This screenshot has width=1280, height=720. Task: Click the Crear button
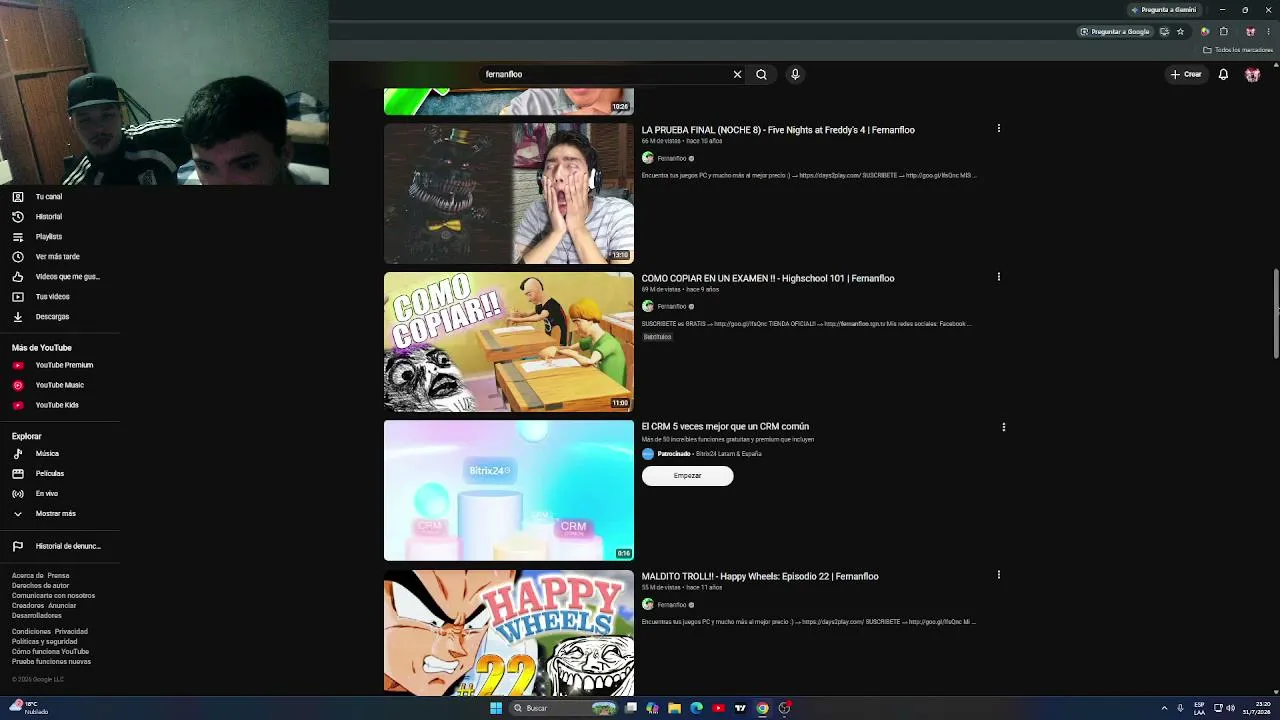click(1186, 74)
